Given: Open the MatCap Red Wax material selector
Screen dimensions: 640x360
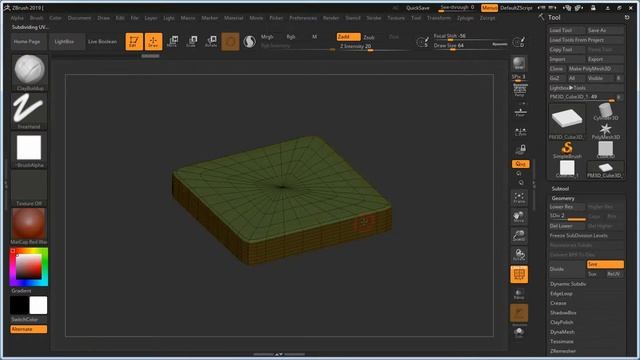Looking at the screenshot, I should [29, 227].
